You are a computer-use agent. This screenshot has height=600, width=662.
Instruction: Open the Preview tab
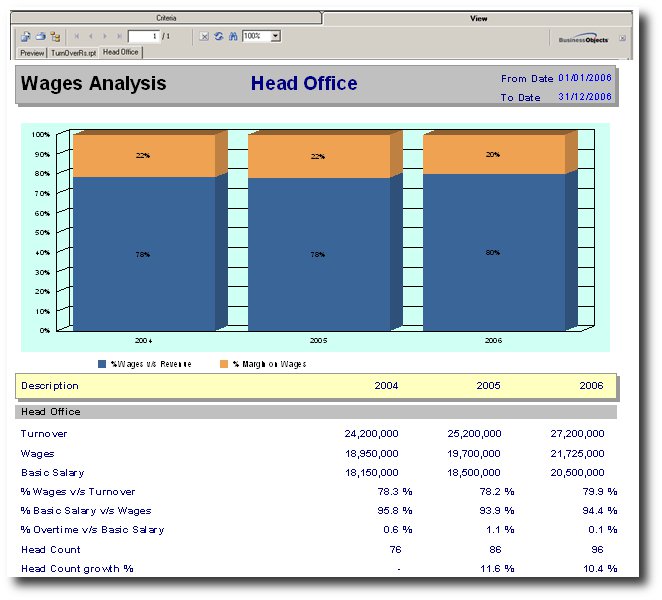(x=32, y=52)
